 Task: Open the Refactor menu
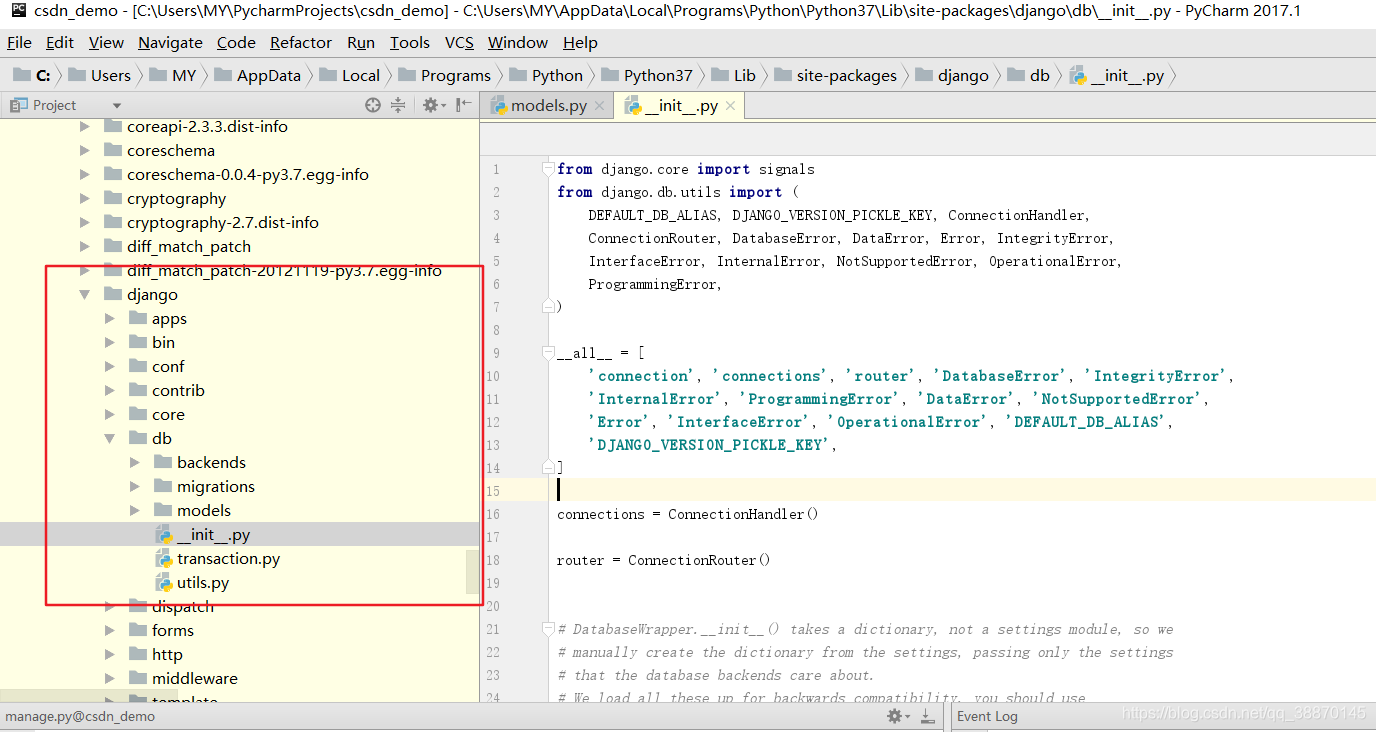pos(301,43)
